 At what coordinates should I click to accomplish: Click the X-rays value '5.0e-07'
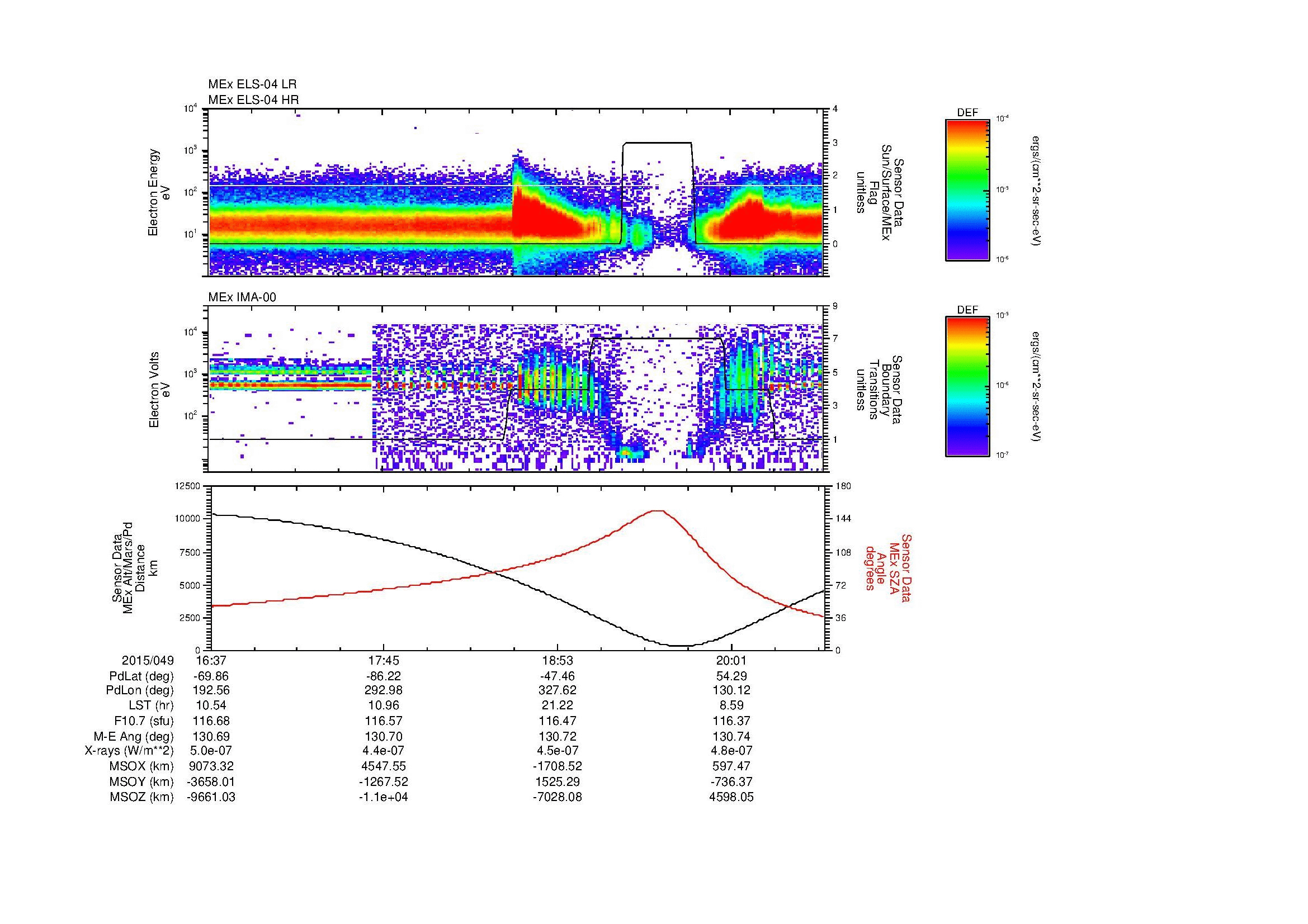click(211, 751)
